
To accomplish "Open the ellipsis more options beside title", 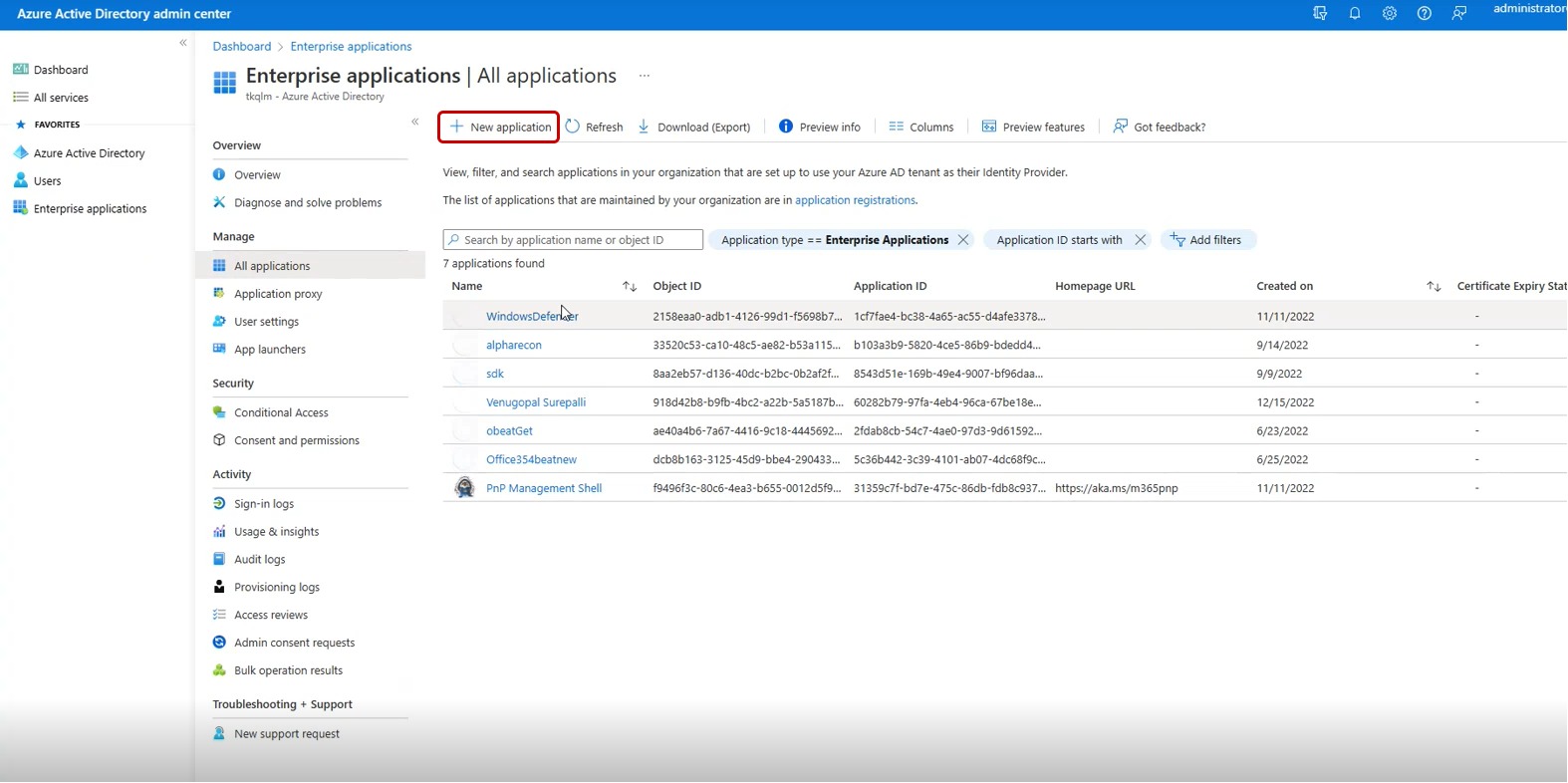I will pos(645,76).
